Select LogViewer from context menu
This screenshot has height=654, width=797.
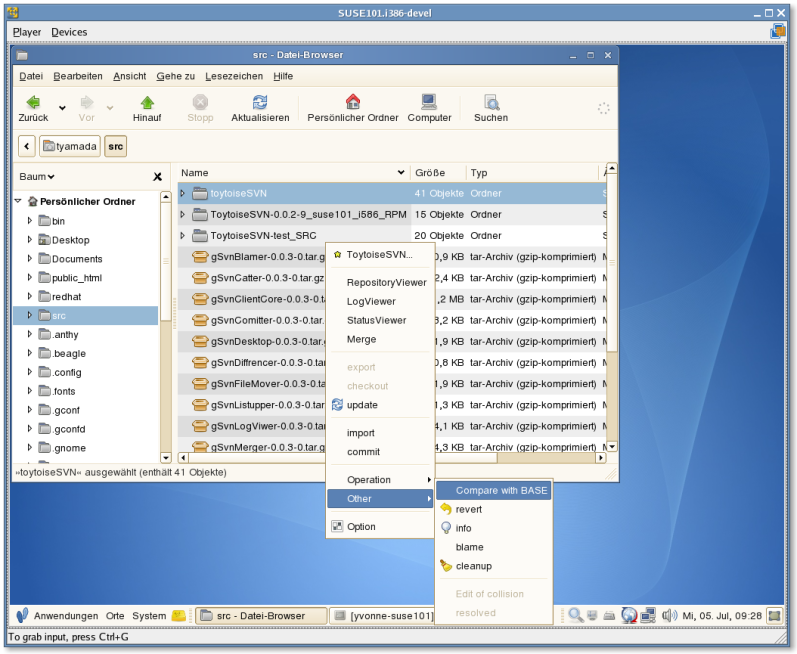tap(380, 301)
